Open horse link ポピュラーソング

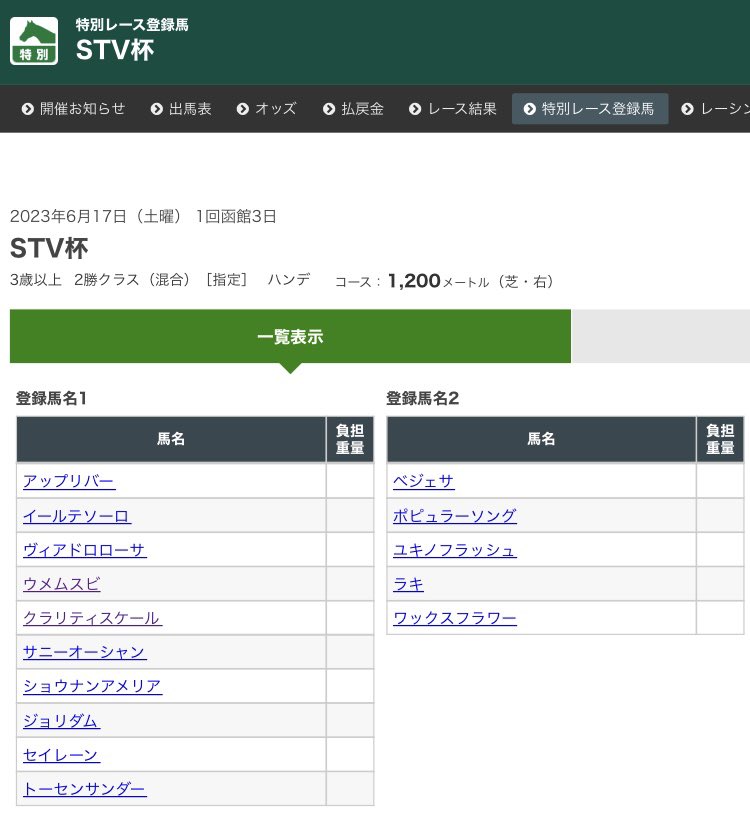455,516
